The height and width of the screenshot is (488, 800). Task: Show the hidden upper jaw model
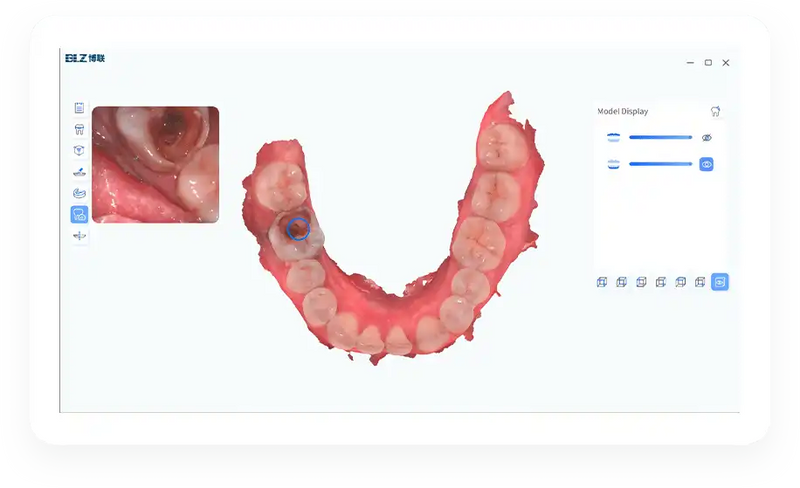[x=706, y=138]
